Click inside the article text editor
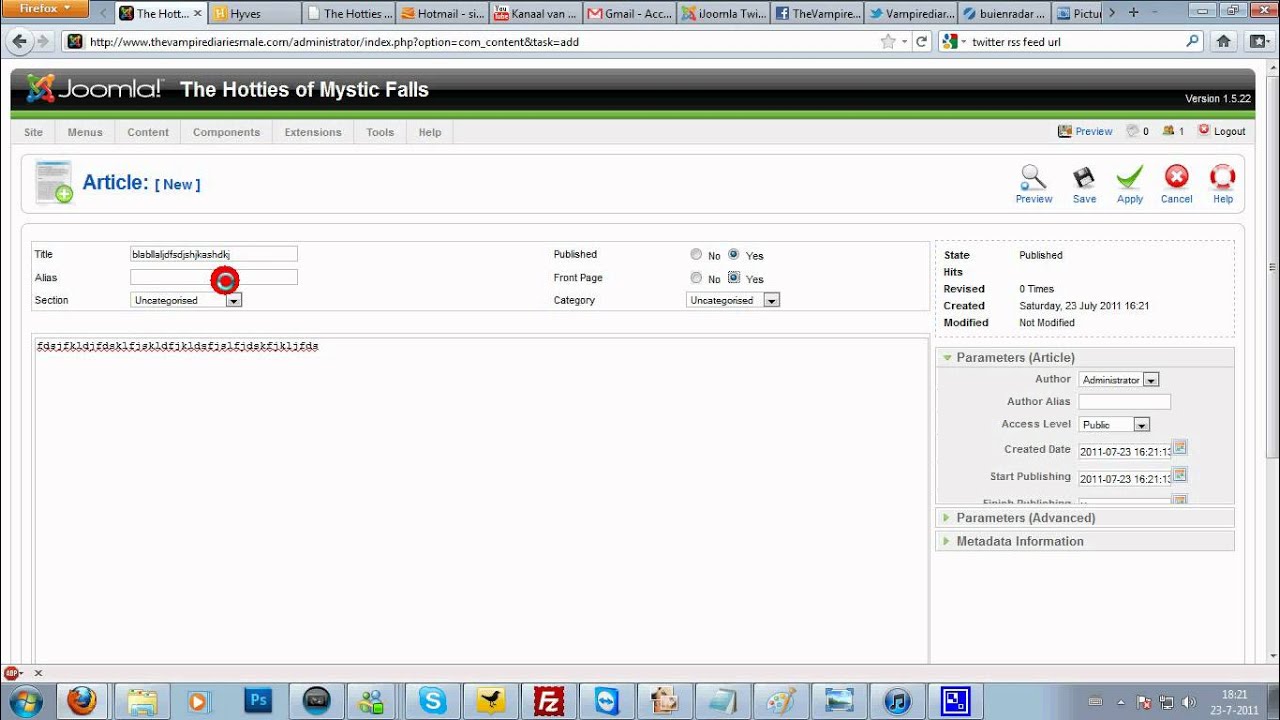This screenshot has width=1280, height=720. coord(481,500)
